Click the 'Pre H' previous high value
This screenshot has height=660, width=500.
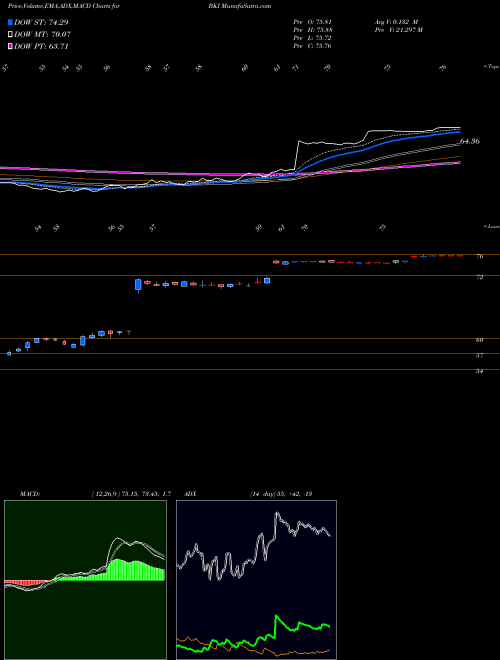[x=312, y=30]
